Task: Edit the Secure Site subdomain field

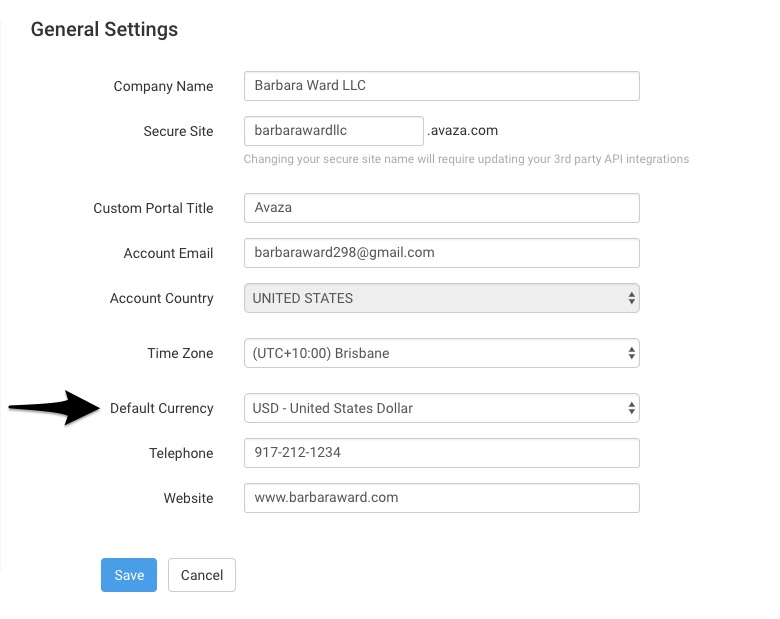Action: (x=334, y=131)
